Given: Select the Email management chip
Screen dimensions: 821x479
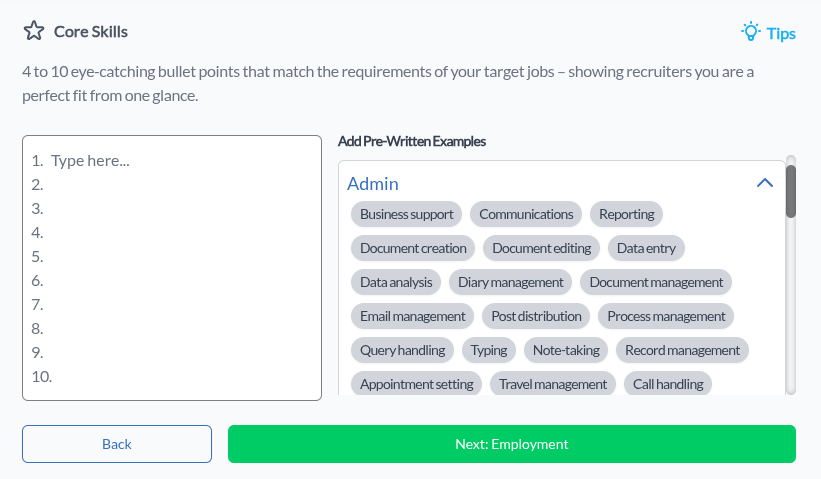Looking at the screenshot, I should tap(412, 316).
